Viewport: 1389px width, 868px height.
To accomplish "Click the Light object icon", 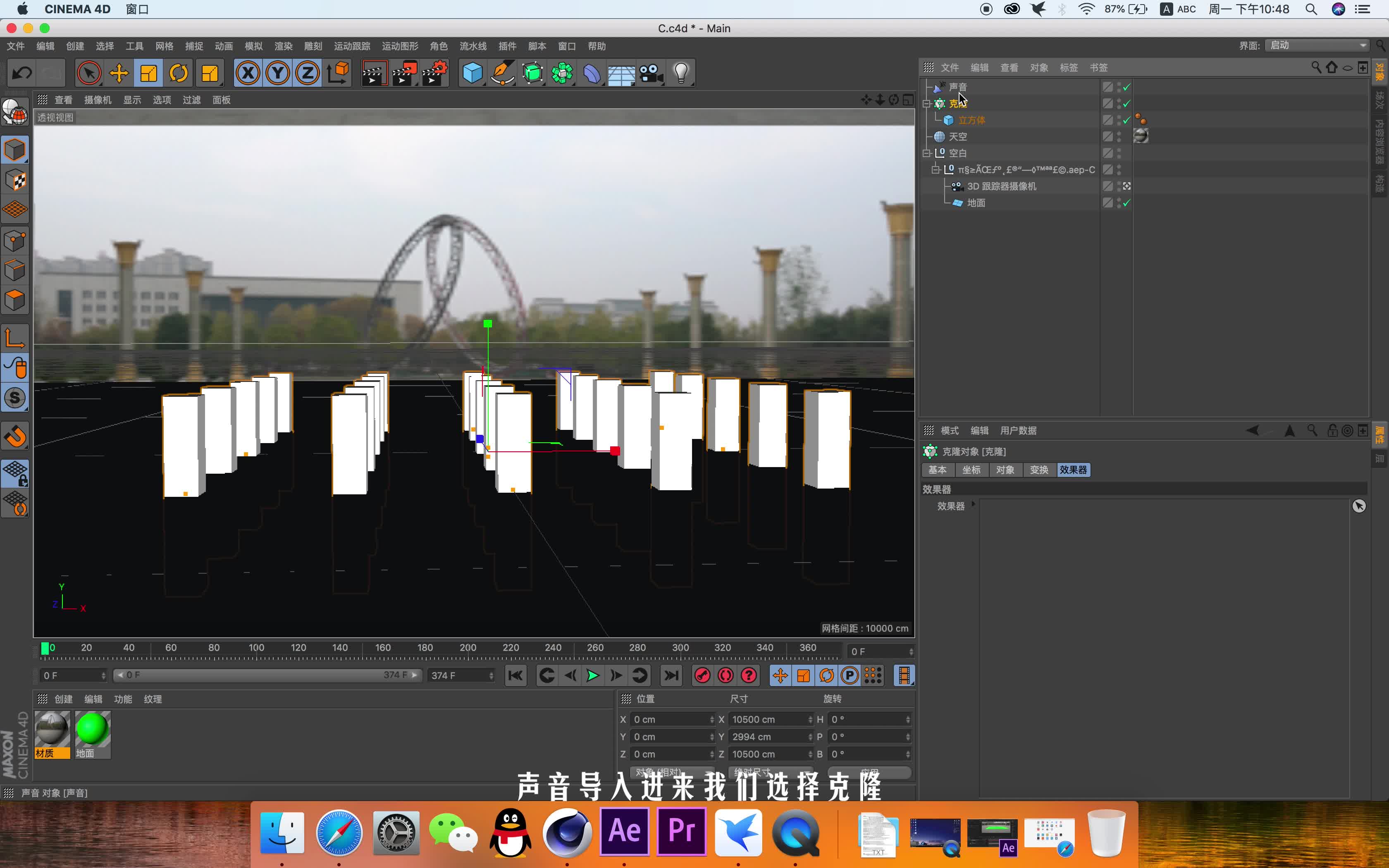I will coord(681,74).
